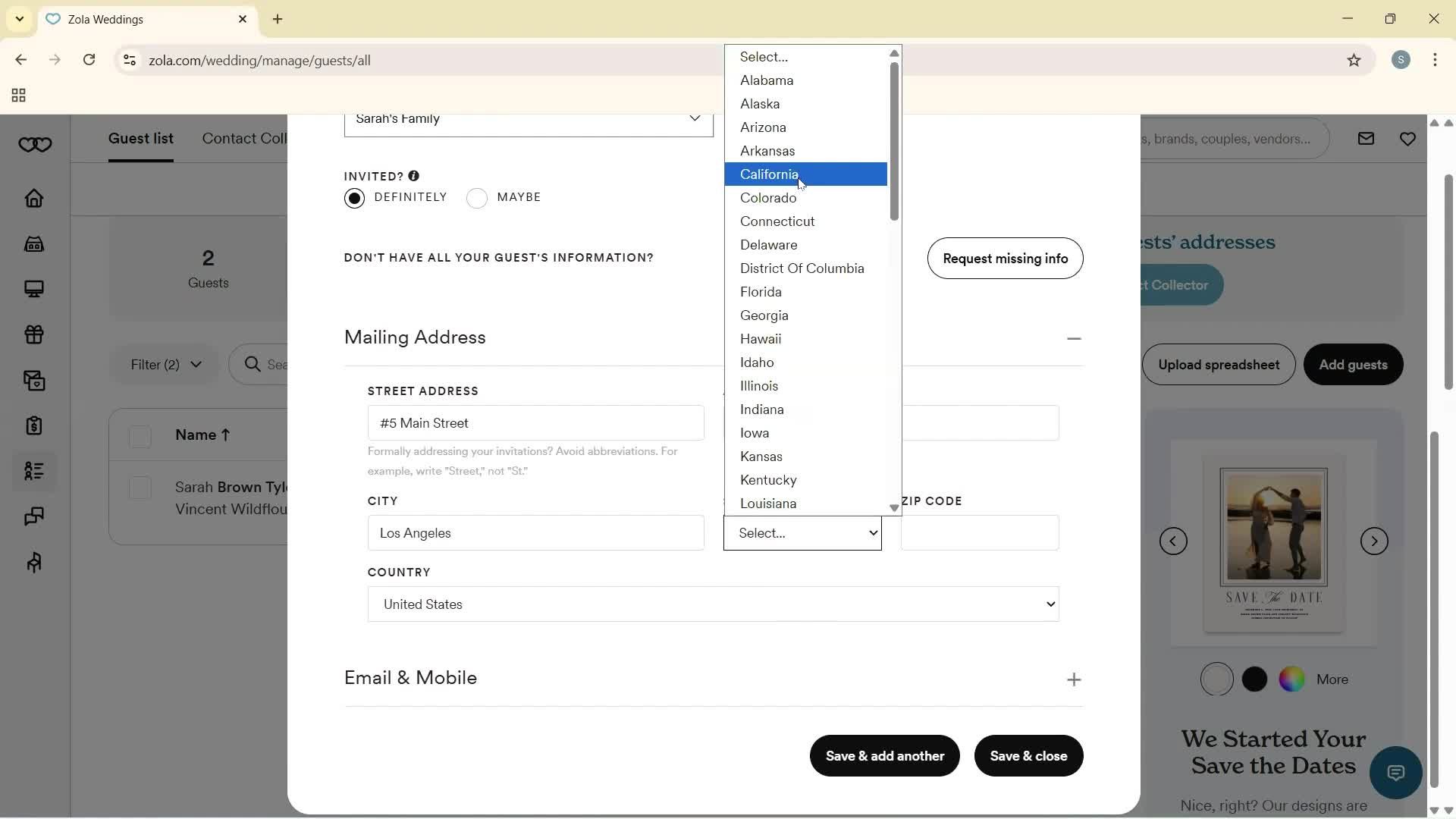Open the paper invites envelope icon
The image size is (1456, 819).
coord(33,381)
